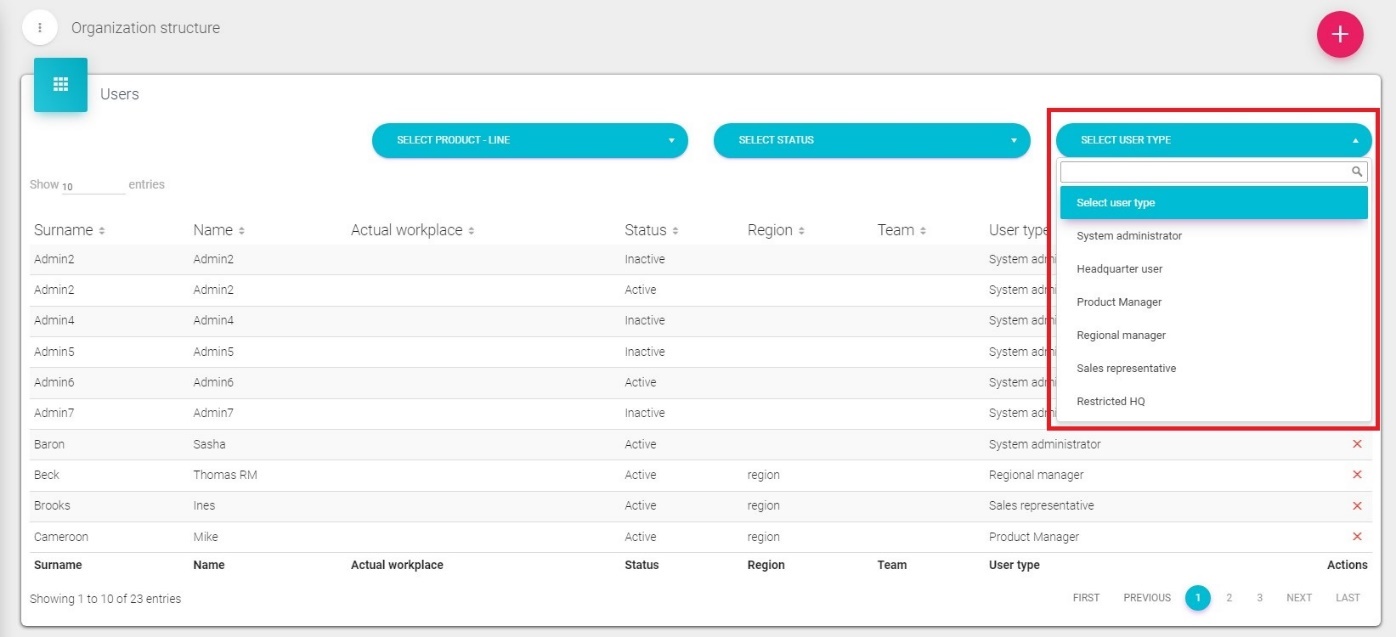The width and height of the screenshot is (1396, 637).
Task: Remove Beck Thomas RM using red X
Action: (x=1357, y=475)
